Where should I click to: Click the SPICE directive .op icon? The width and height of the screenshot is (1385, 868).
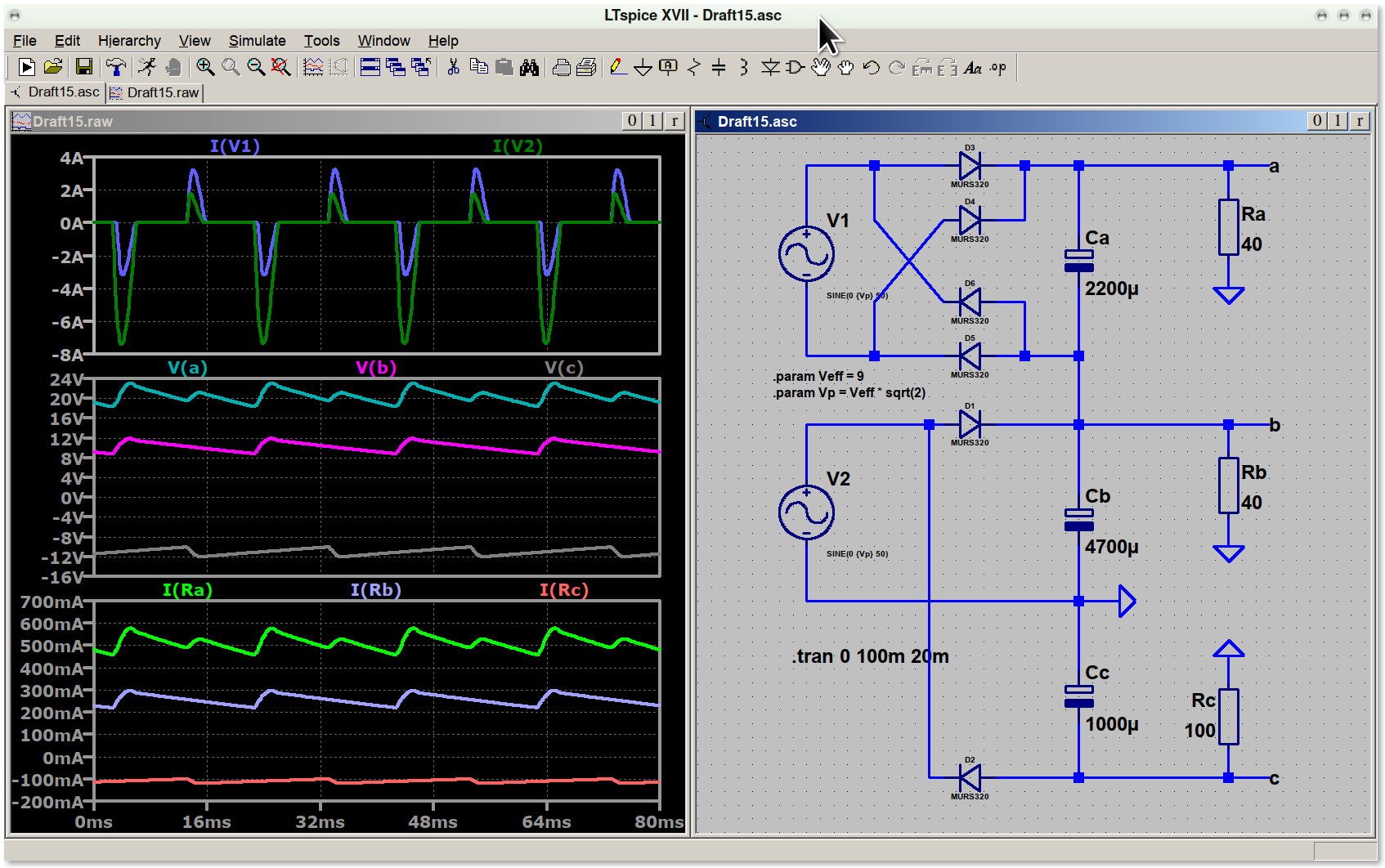(997, 67)
